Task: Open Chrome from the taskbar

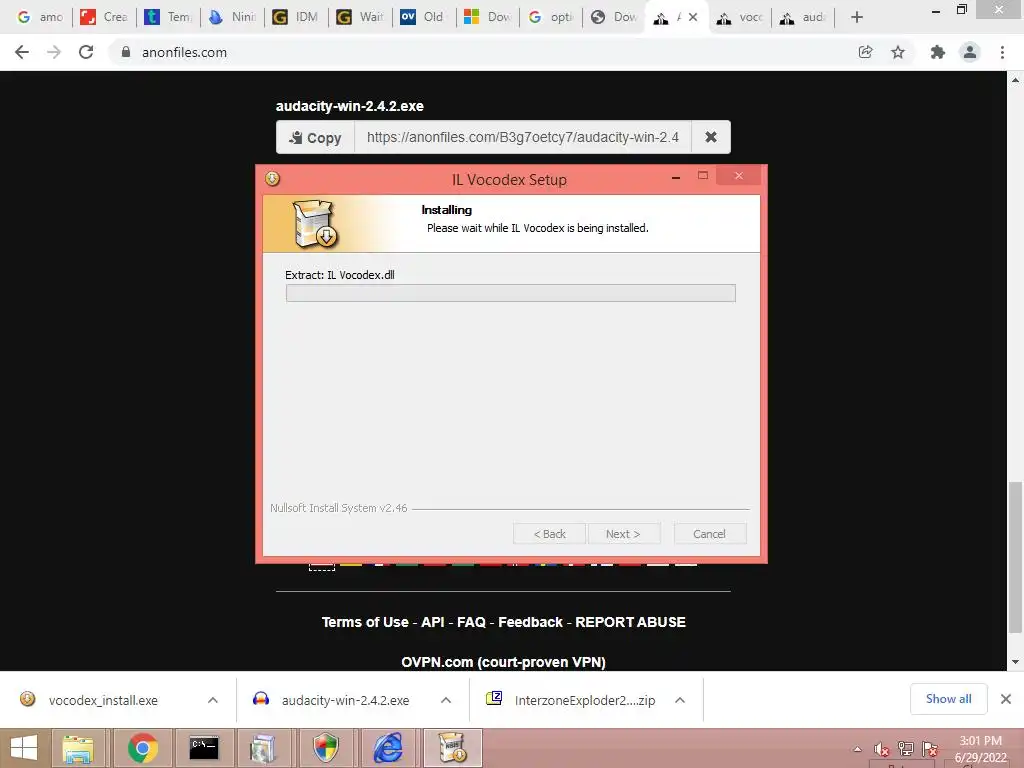Action: click(x=142, y=748)
